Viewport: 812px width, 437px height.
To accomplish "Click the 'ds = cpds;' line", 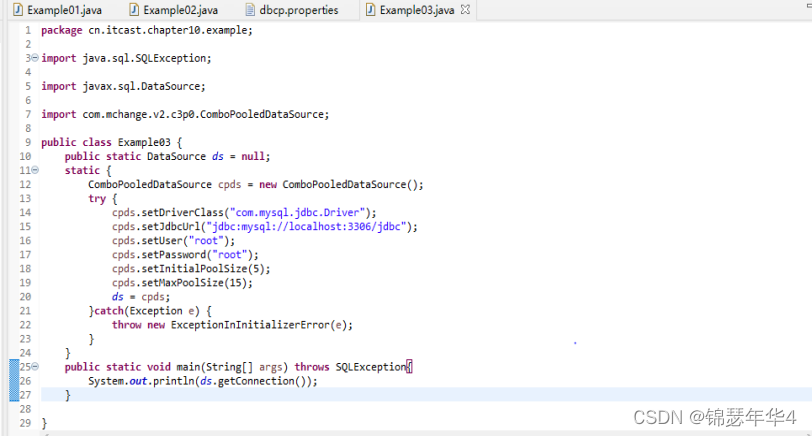I will (x=140, y=297).
